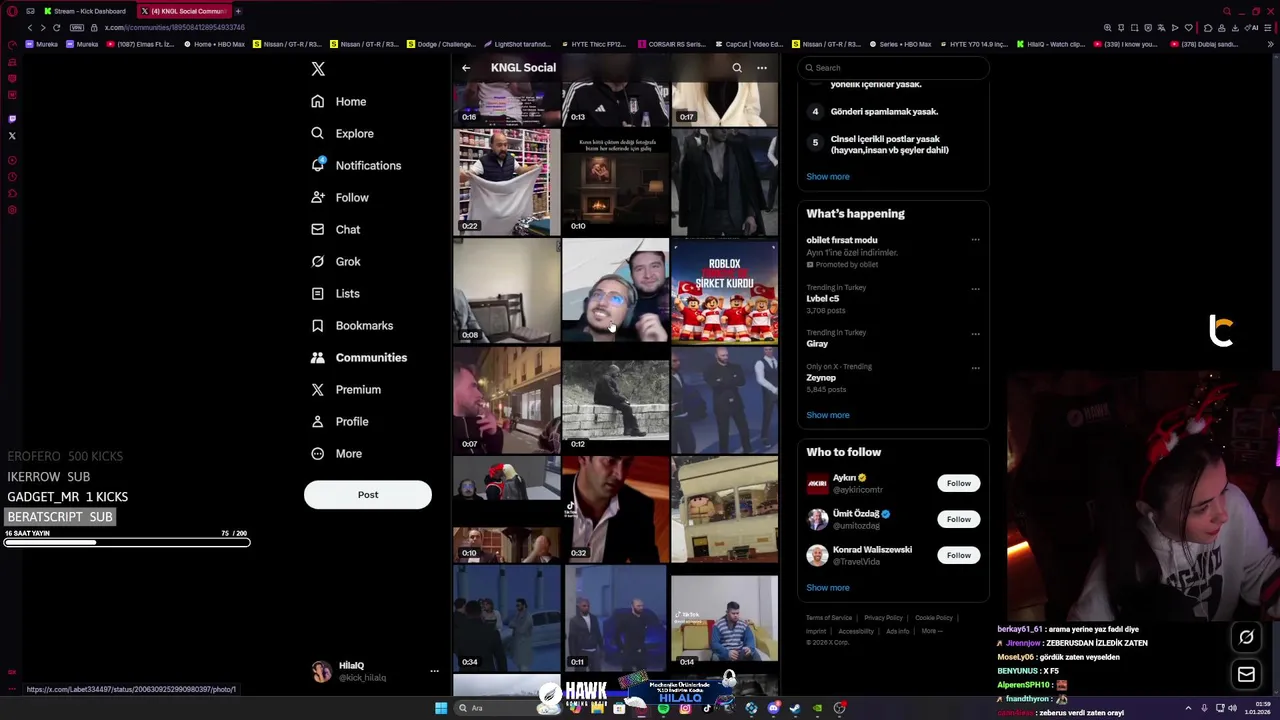Open options for obilet promoted trend
The width and height of the screenshot is (1280, 720).
click(x=975, y=240)
